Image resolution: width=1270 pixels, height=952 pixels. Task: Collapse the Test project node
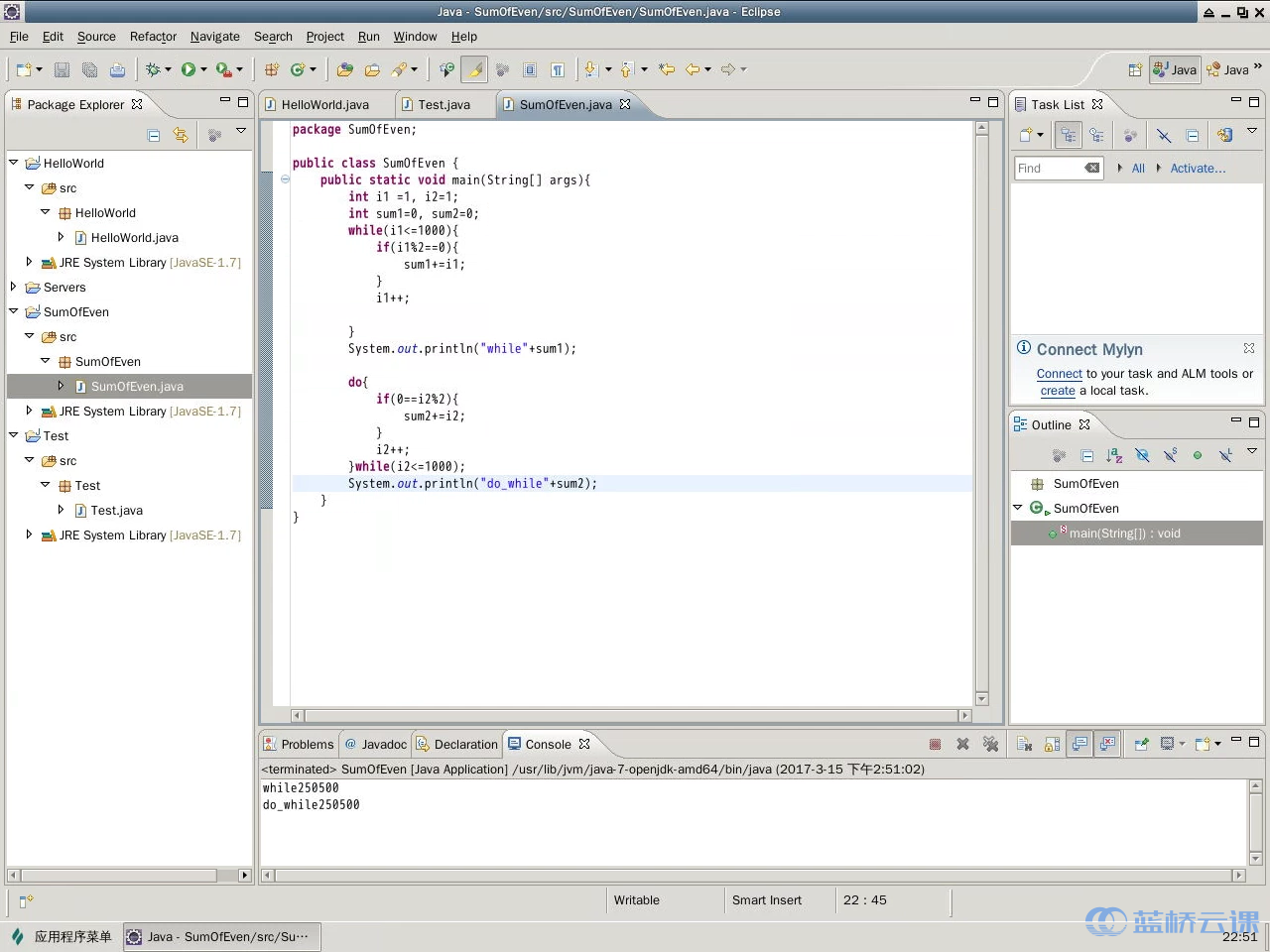pos(14,434)
